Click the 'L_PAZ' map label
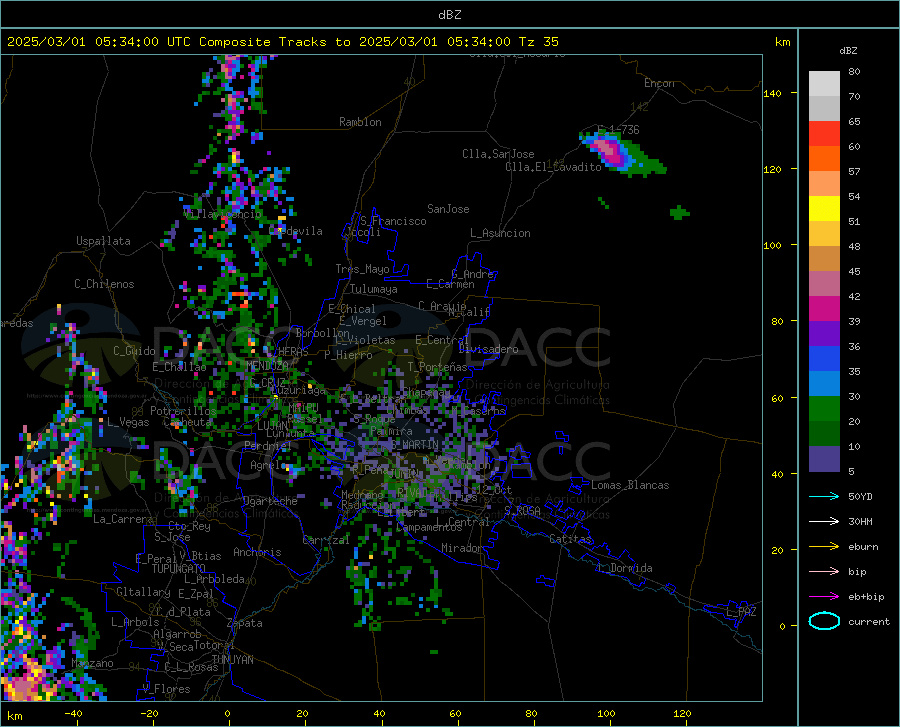 tap(742, 612)
